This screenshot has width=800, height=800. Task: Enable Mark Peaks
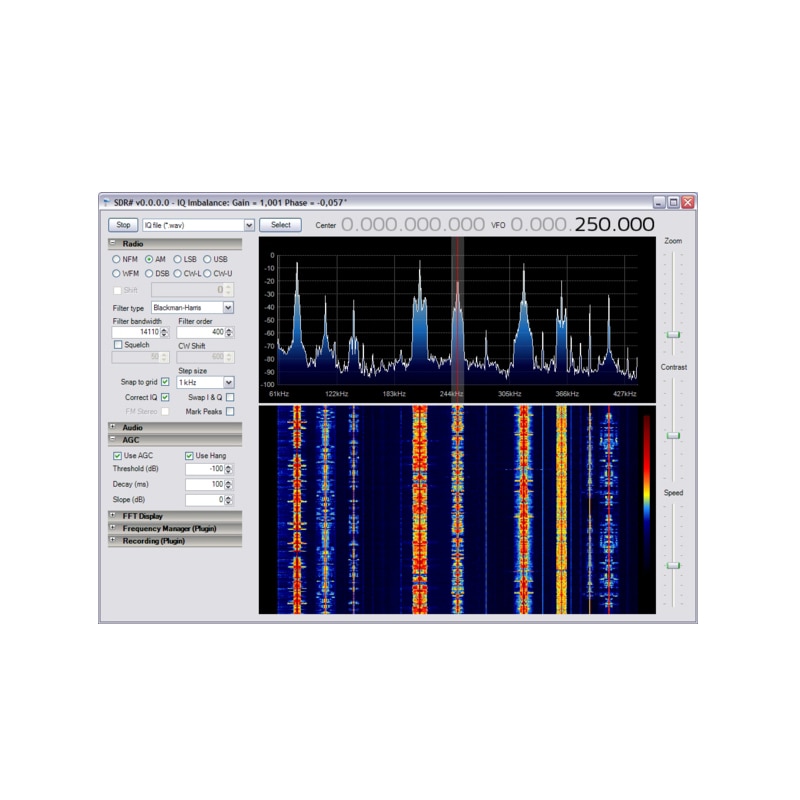tap(229, 412)
